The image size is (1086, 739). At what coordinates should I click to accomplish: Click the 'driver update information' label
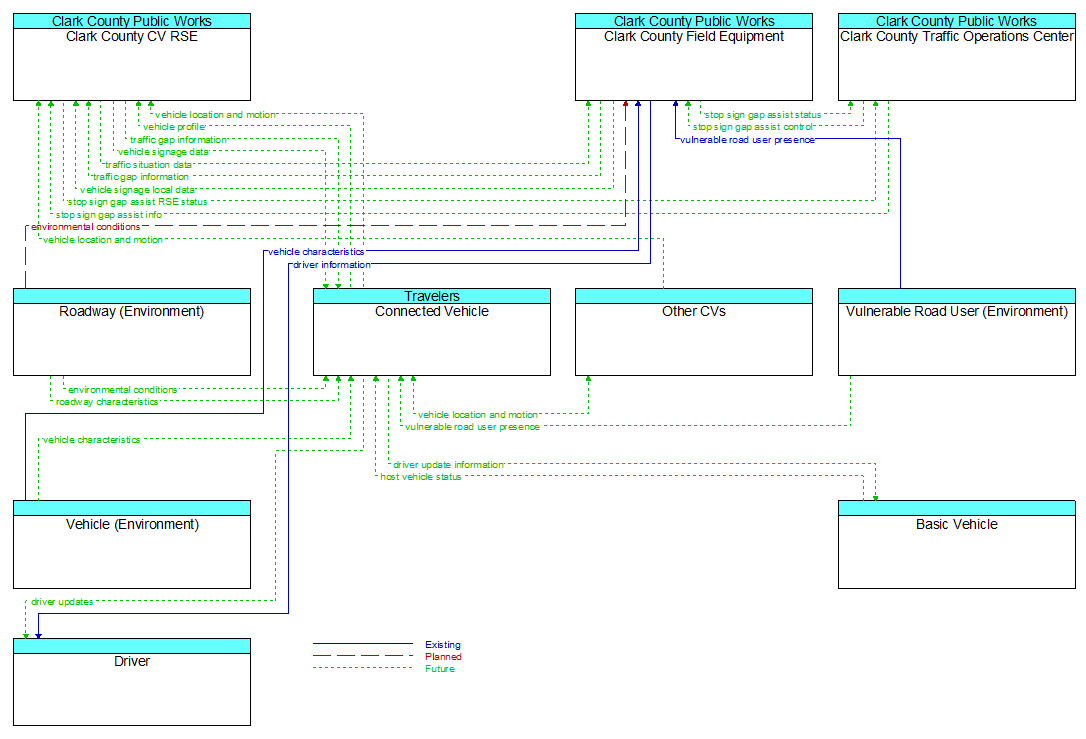448,465
